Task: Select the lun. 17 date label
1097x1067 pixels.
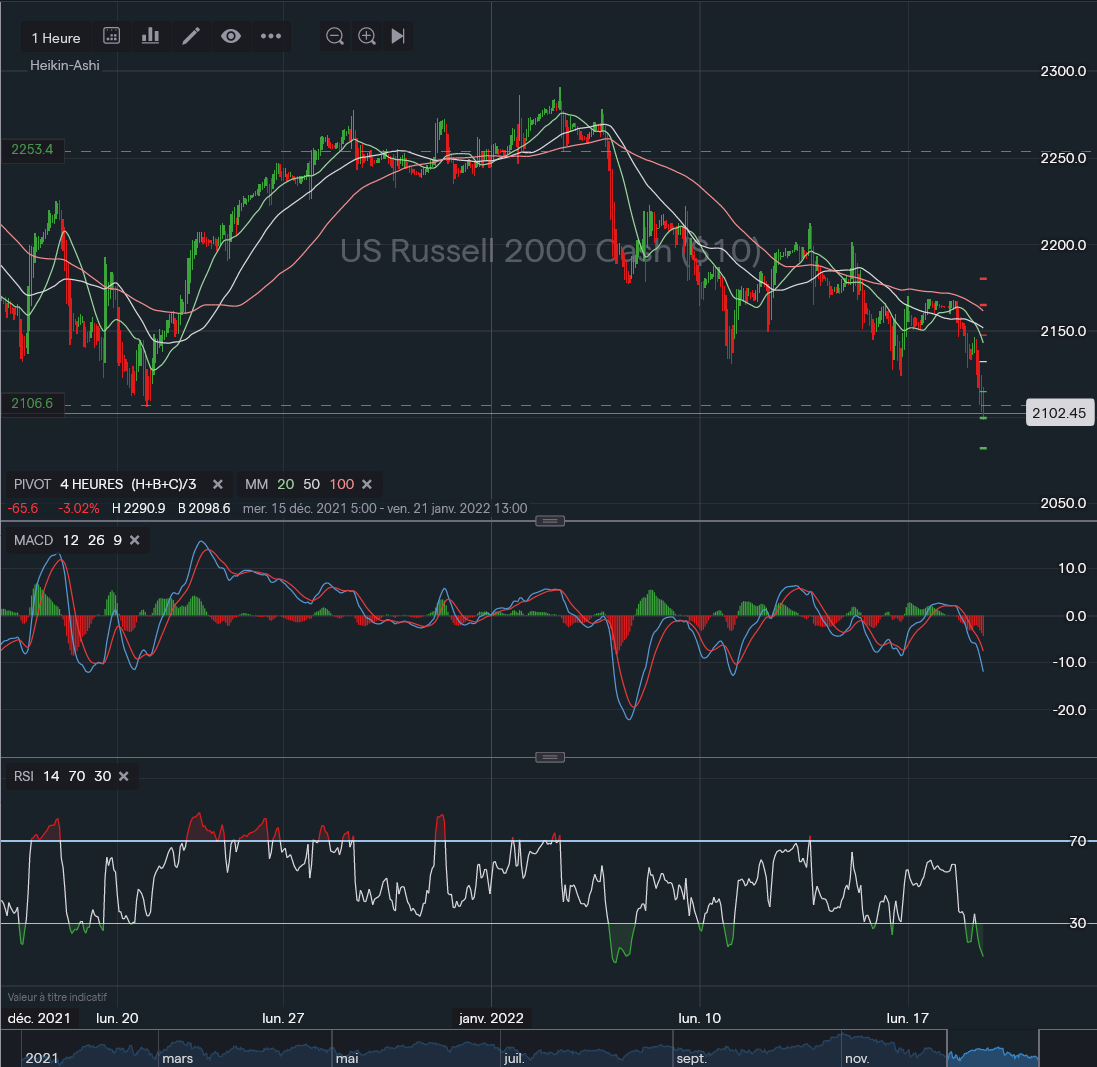Action: [x=907, y=1018]
